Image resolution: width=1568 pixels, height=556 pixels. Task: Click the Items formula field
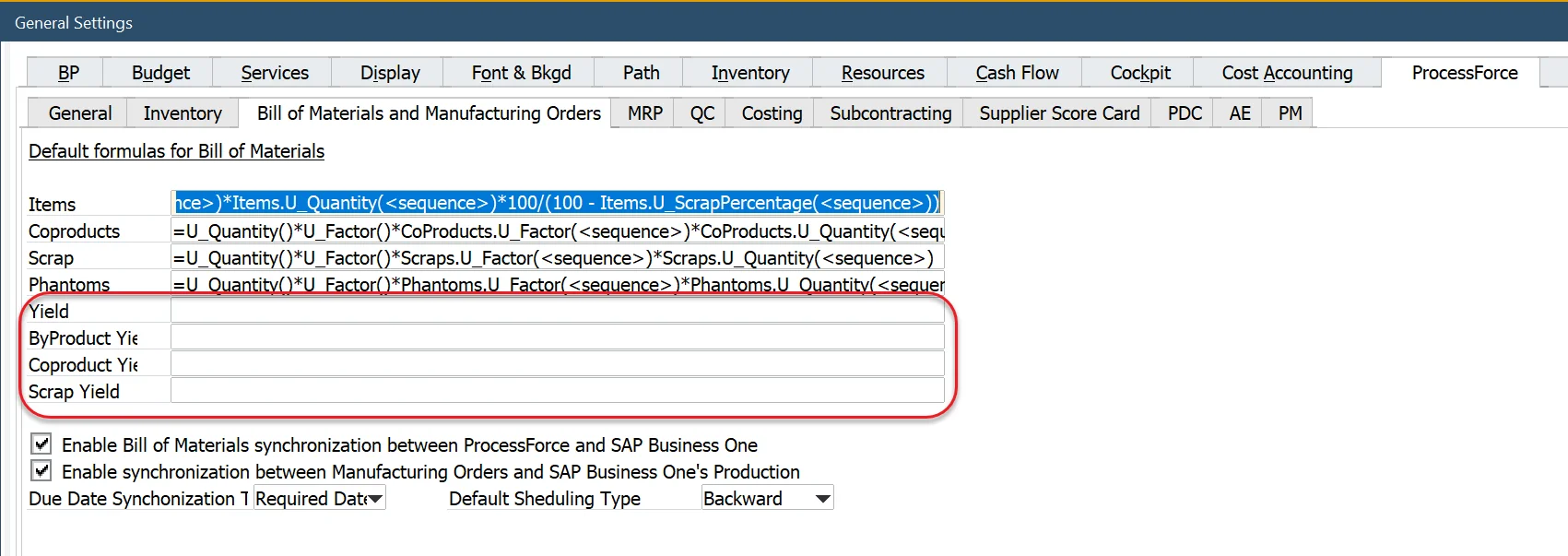(557, 203)
